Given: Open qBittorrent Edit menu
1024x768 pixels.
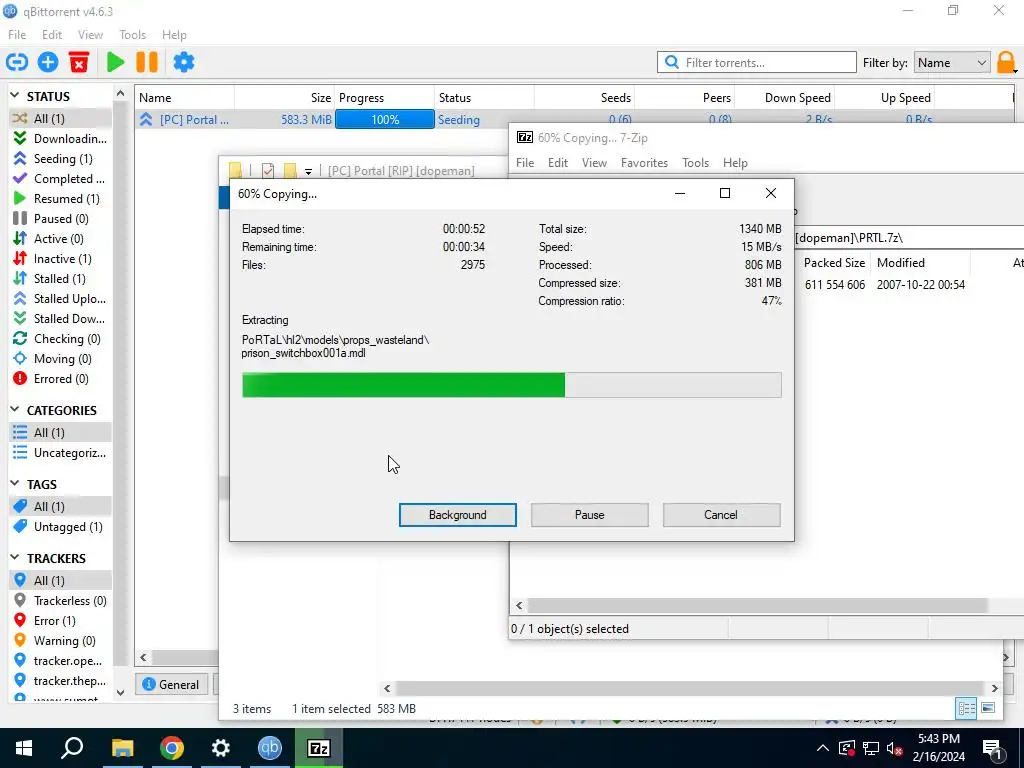Looking at the screenshot, I should coord(52,35).
